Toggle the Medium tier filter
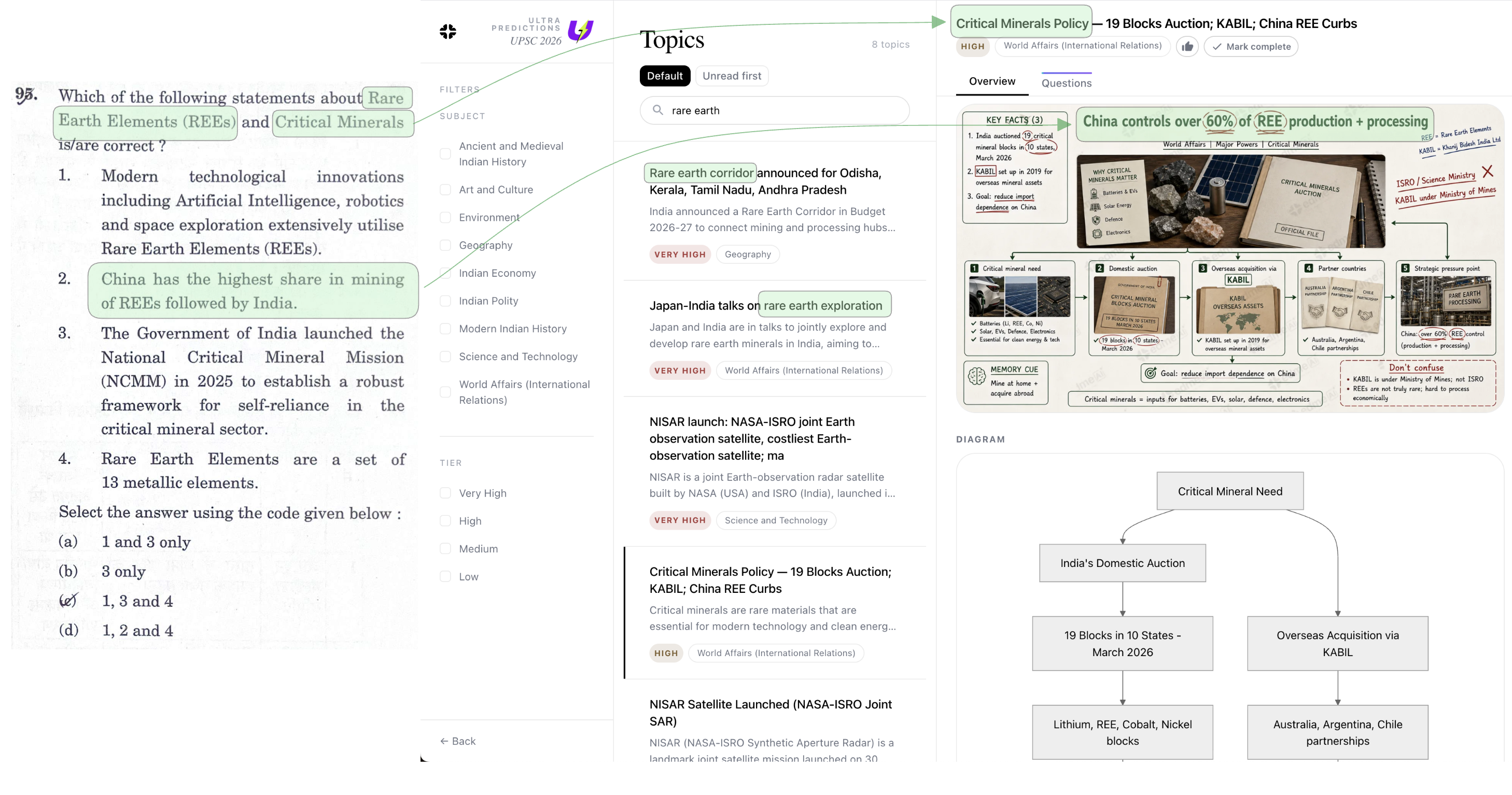The width and height of the screenshot is (1512, 795). pos(445,549)
